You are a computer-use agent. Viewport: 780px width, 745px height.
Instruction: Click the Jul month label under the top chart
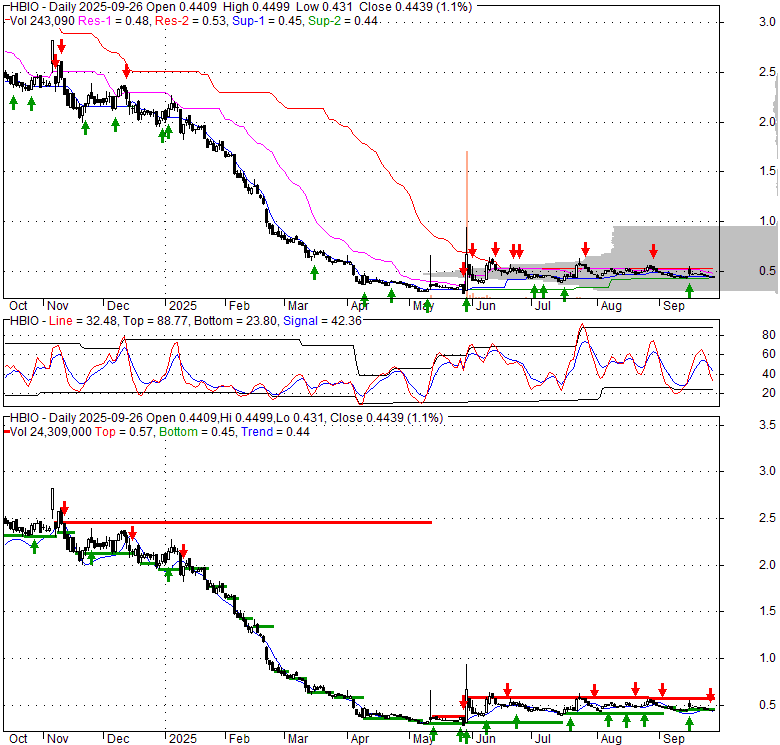pyautogui.click(x=542, y=306)
